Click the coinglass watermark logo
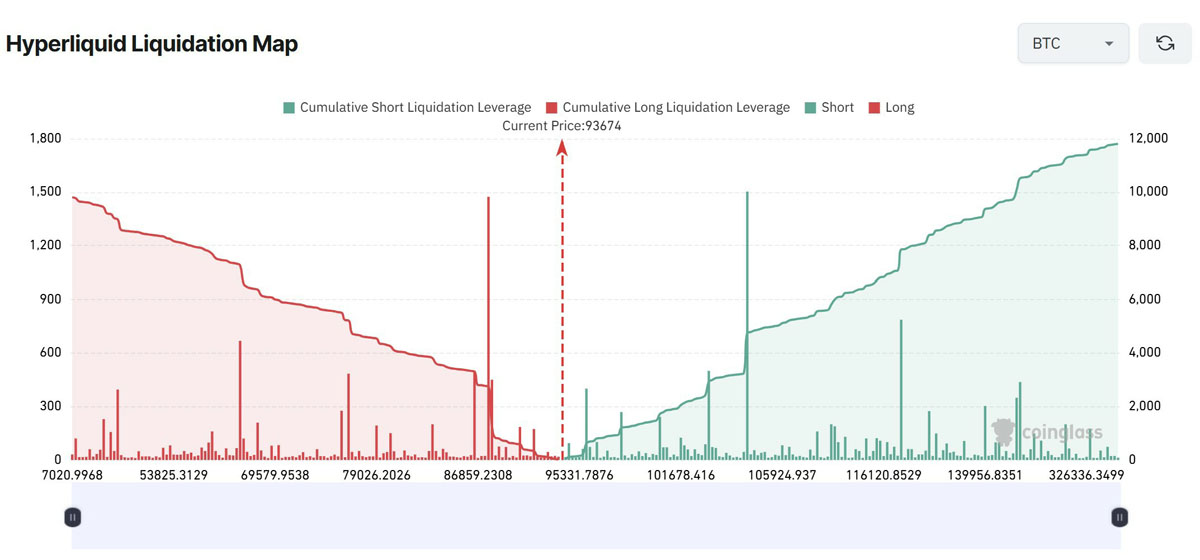The image size is (1200, 560). tap(1047, 432)
